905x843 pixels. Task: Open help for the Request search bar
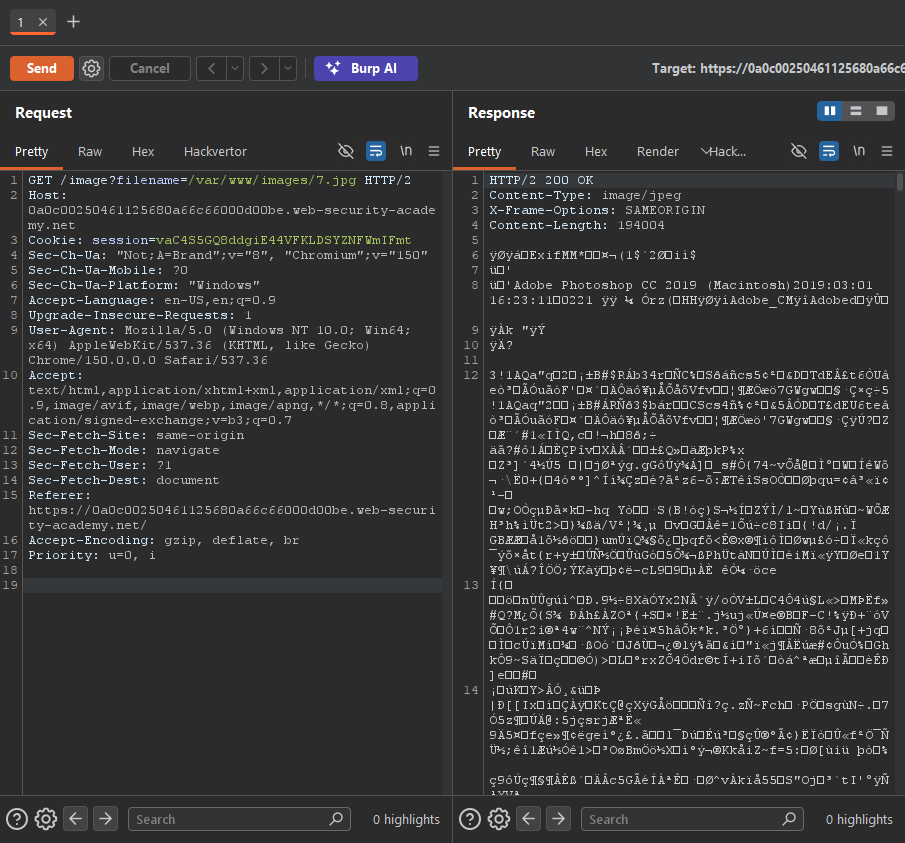pyautogui.click(x=17, y=819)
